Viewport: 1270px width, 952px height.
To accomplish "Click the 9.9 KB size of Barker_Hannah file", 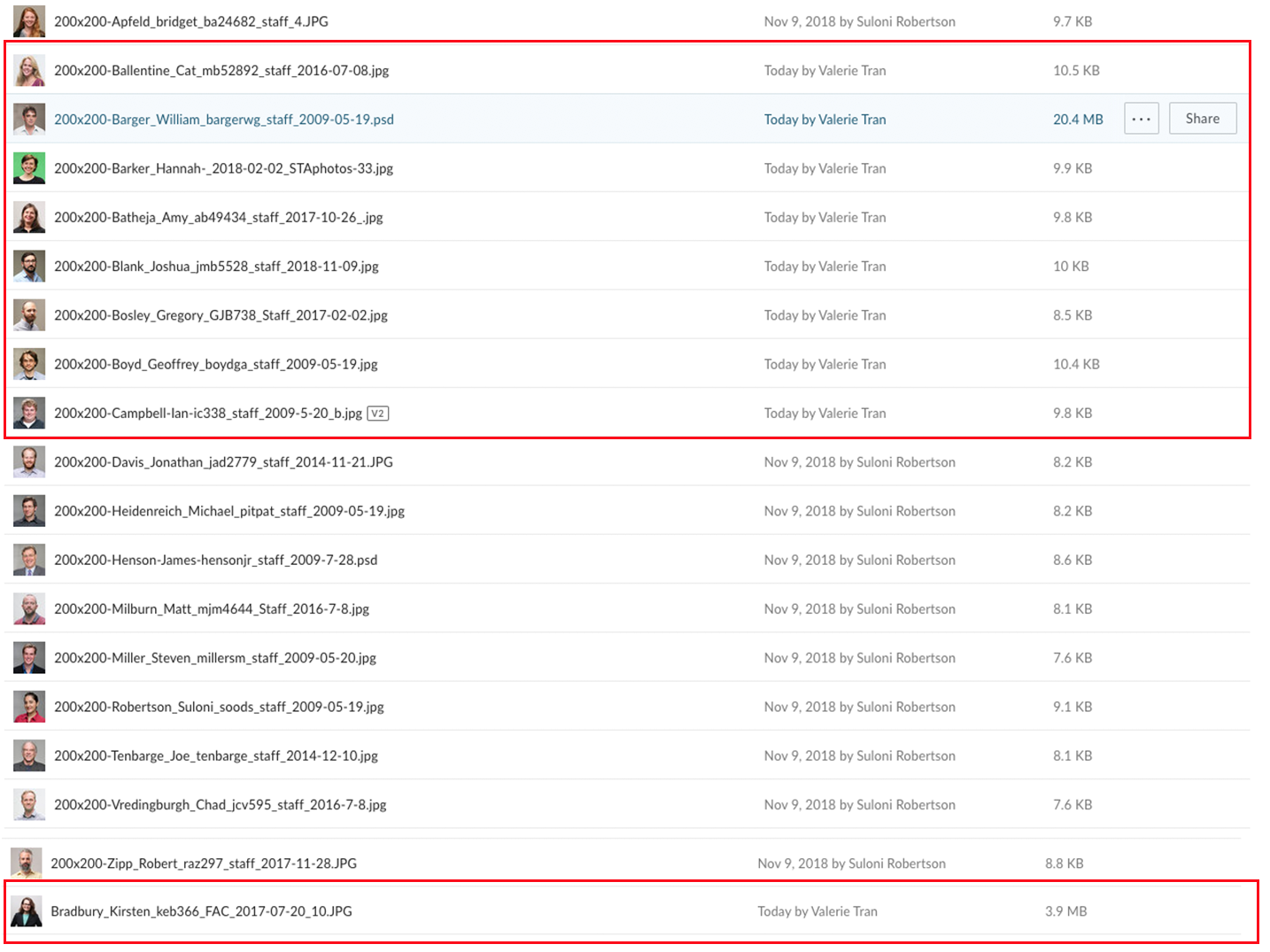I will pyautogui.click(x=1073, y=168).
